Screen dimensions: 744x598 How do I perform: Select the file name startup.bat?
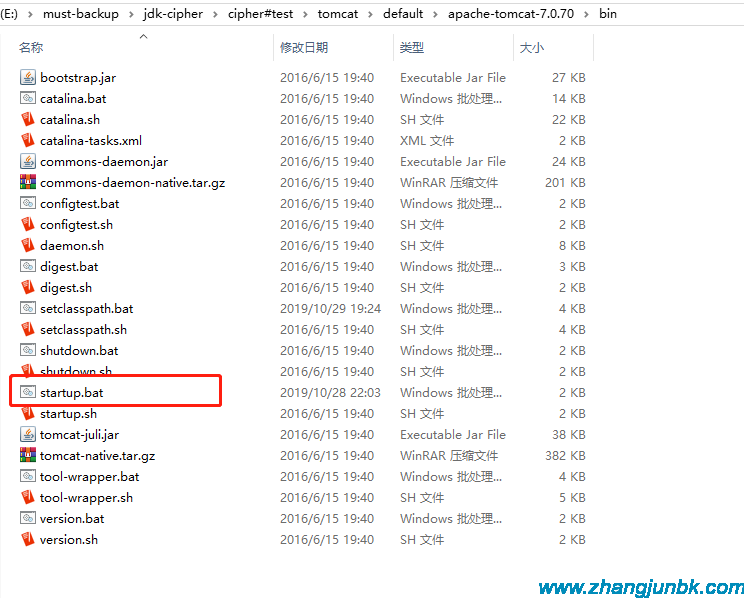pyautogui.click(x=72, y=392)
